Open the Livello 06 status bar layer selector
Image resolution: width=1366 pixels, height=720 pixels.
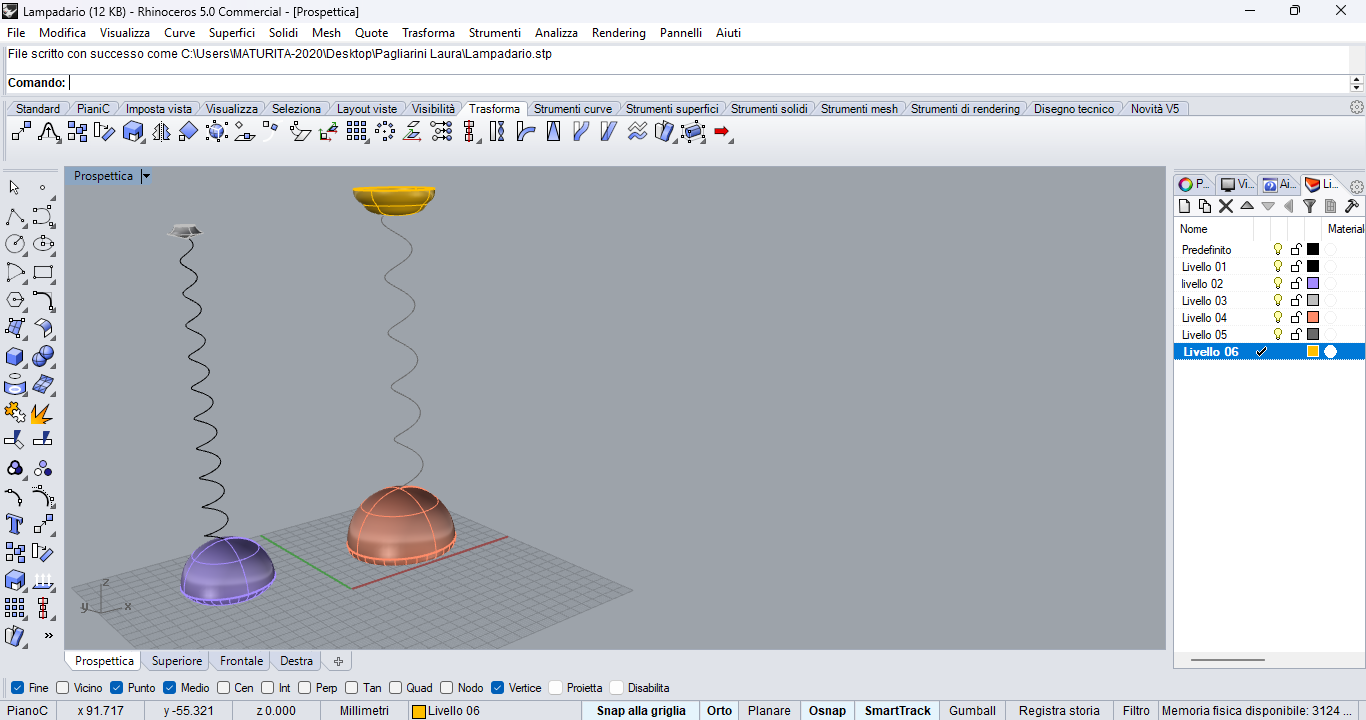coord(446,711)
